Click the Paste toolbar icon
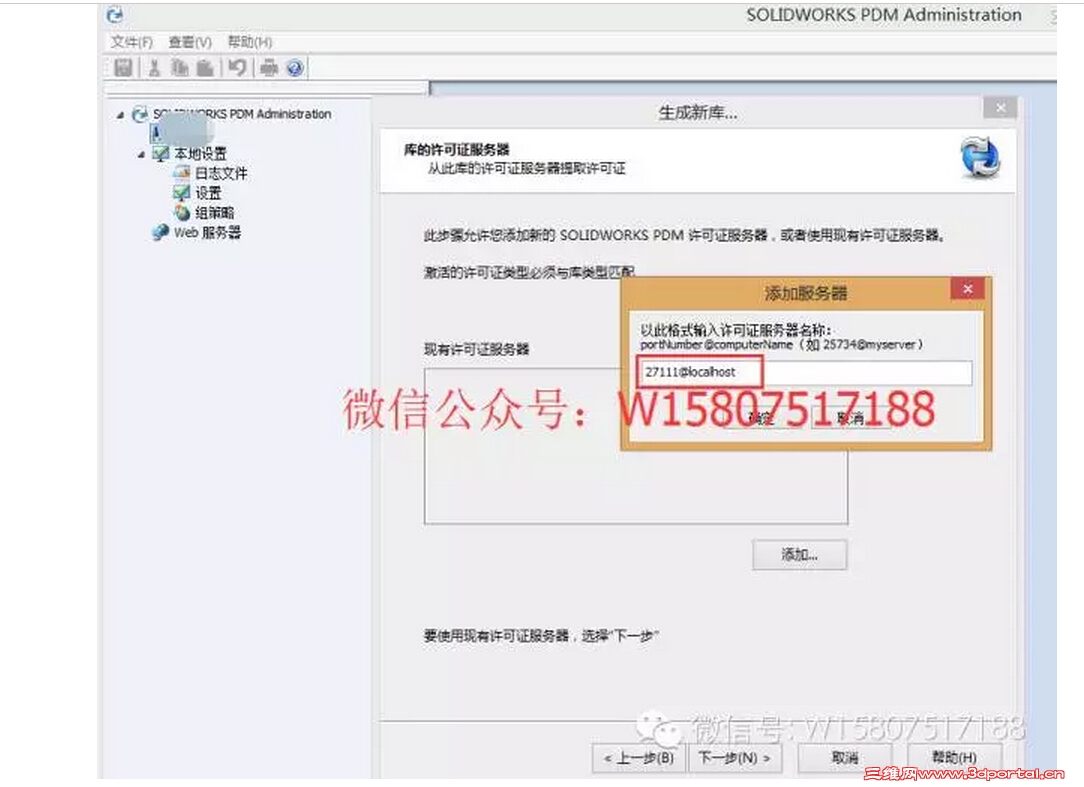 click(x=205, y=68)
